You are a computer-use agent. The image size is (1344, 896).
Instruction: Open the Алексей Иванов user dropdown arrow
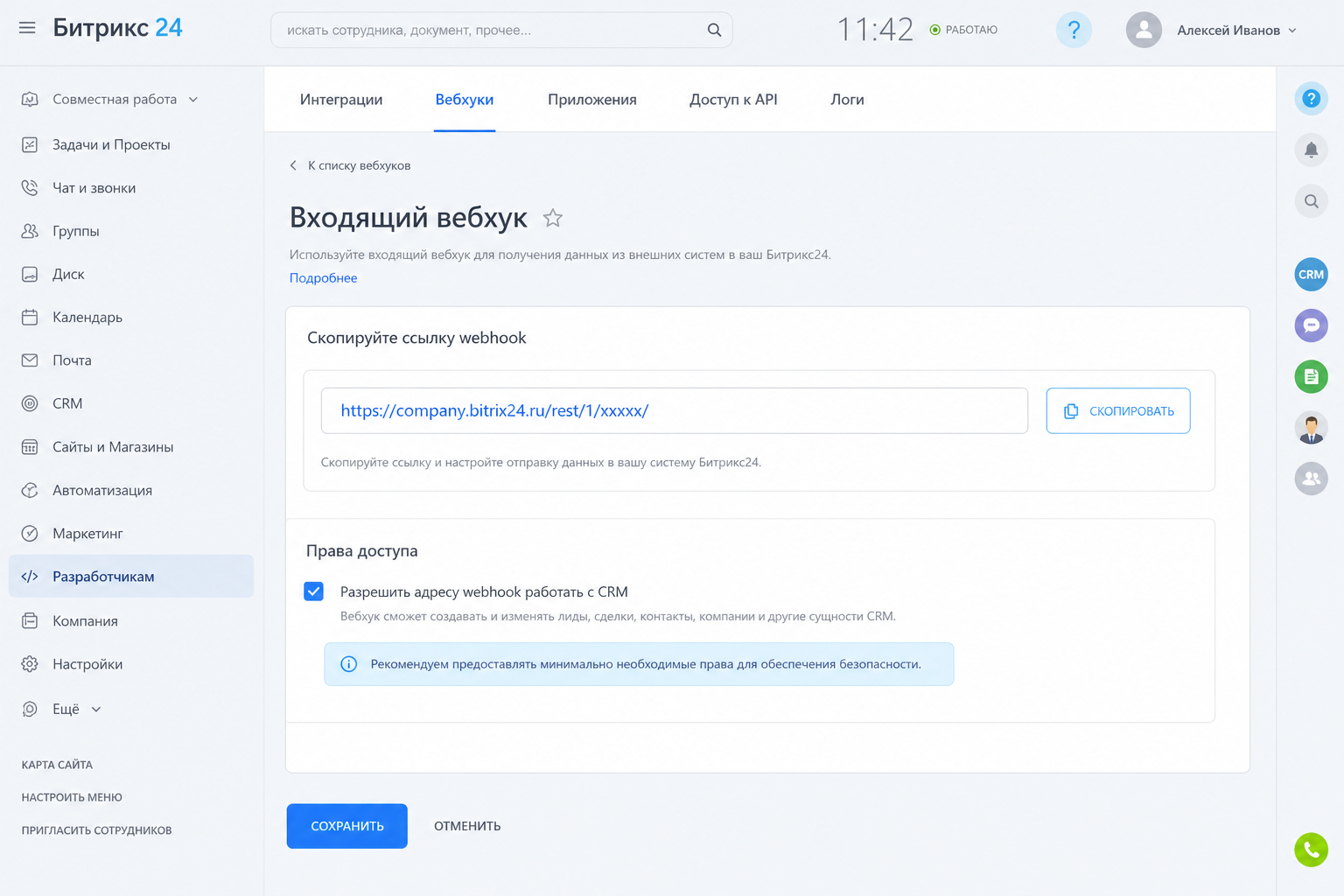pyautogui.click(x=1292, y=31)
